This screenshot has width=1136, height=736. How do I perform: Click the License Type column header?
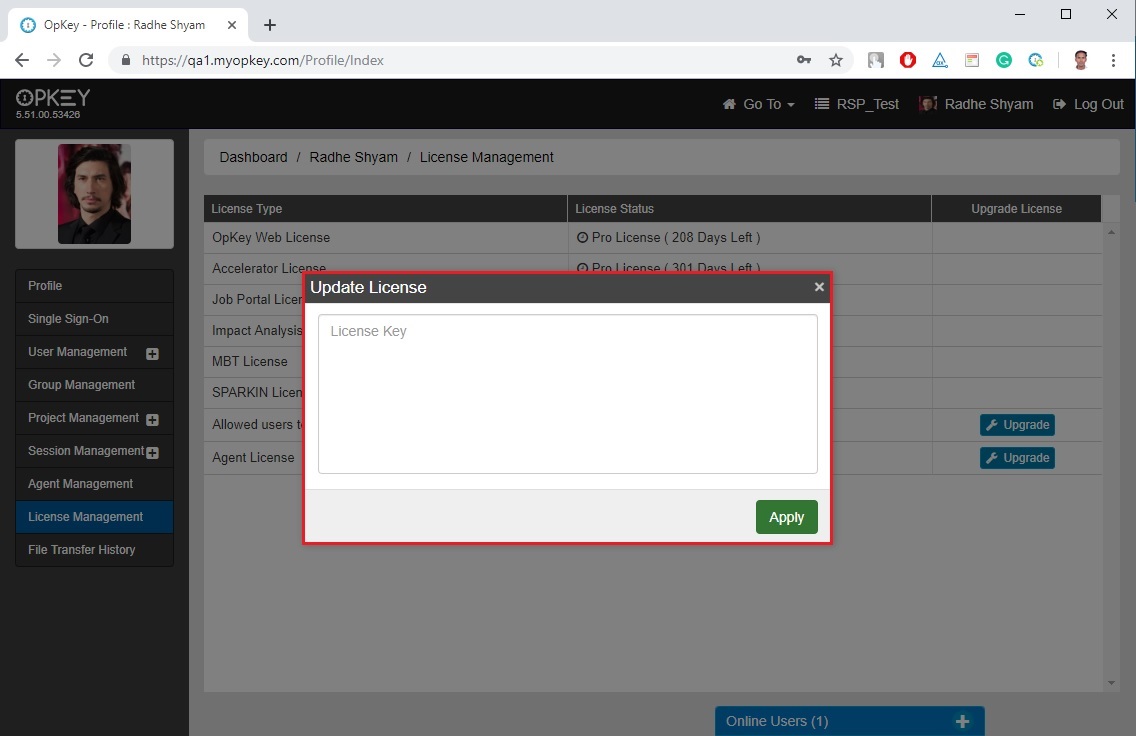point(385,209)
